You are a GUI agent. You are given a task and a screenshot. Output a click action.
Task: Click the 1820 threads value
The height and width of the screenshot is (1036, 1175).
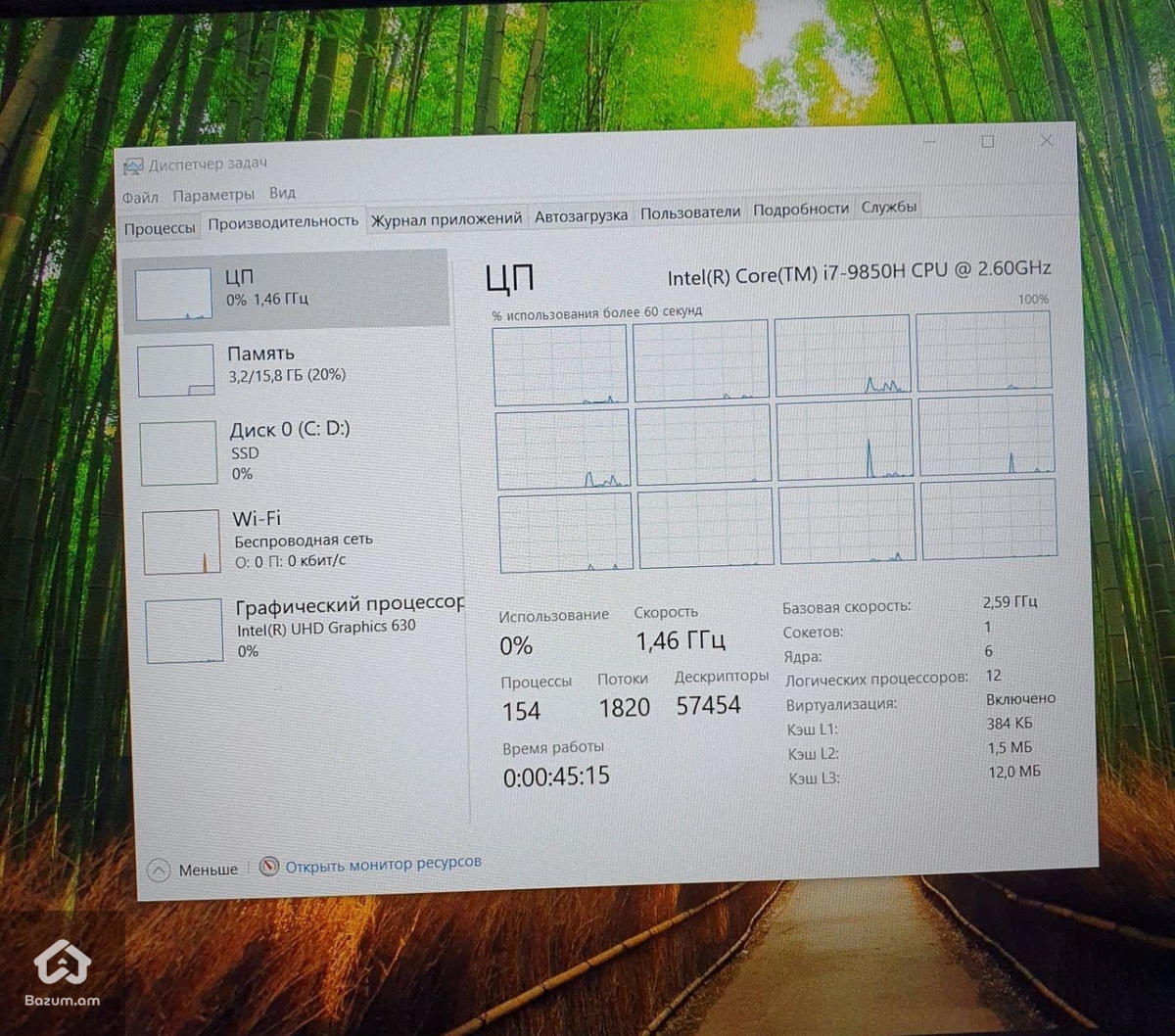tap(624, 707)
